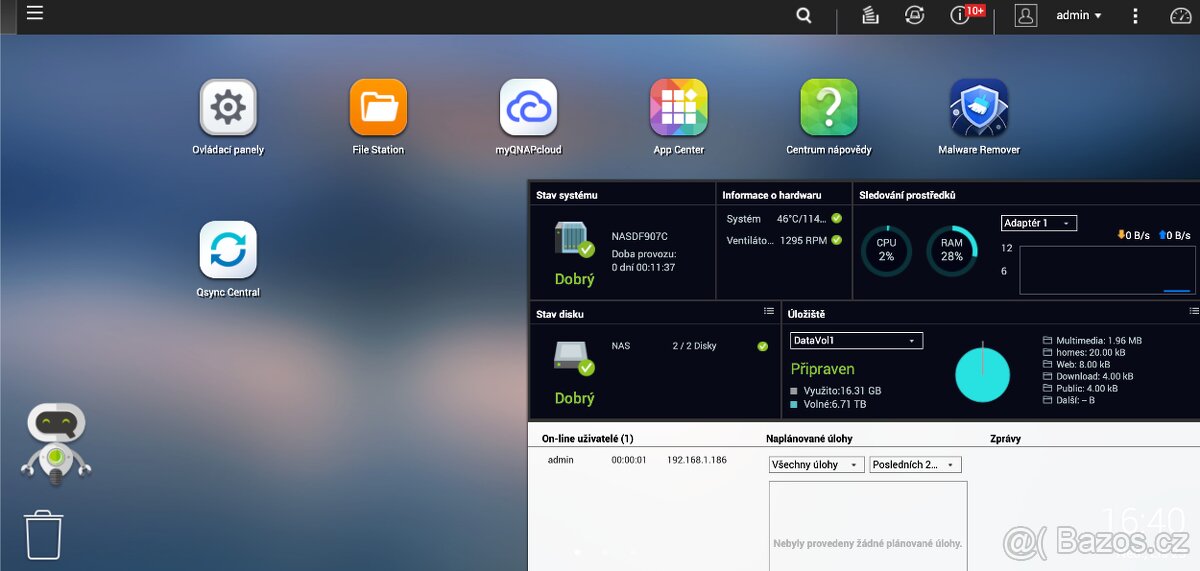
Task: Click the CPU 2% usage gauge
Action: point(886,250)
